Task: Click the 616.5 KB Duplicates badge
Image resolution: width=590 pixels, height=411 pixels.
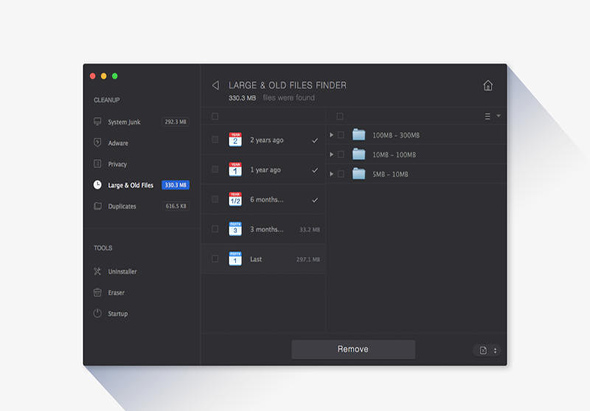Action: [x=176, y=206]
